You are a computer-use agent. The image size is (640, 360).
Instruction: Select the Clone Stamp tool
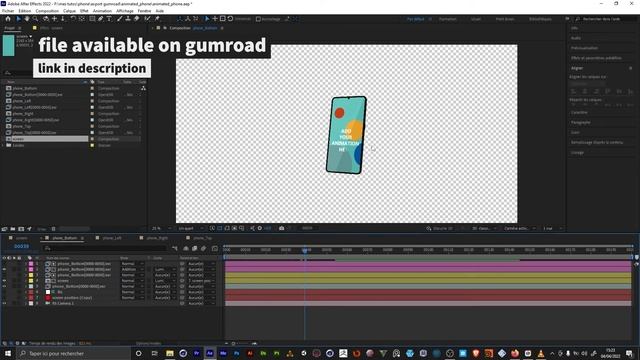tap(128, 19)
